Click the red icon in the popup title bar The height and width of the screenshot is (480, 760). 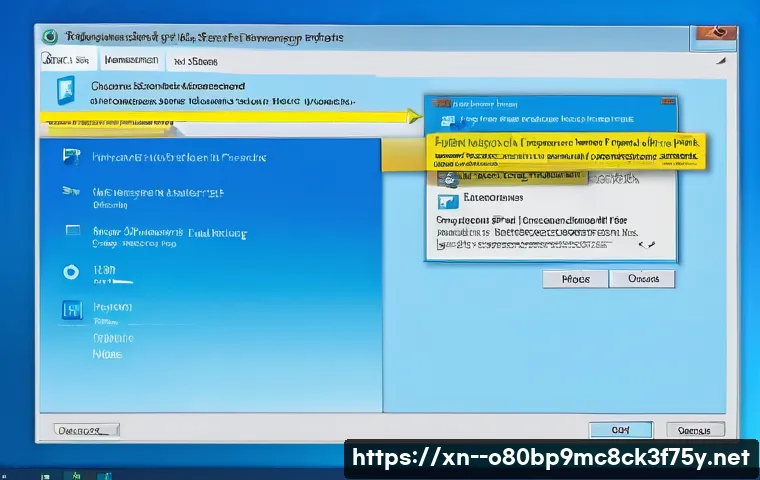[441, 103]
